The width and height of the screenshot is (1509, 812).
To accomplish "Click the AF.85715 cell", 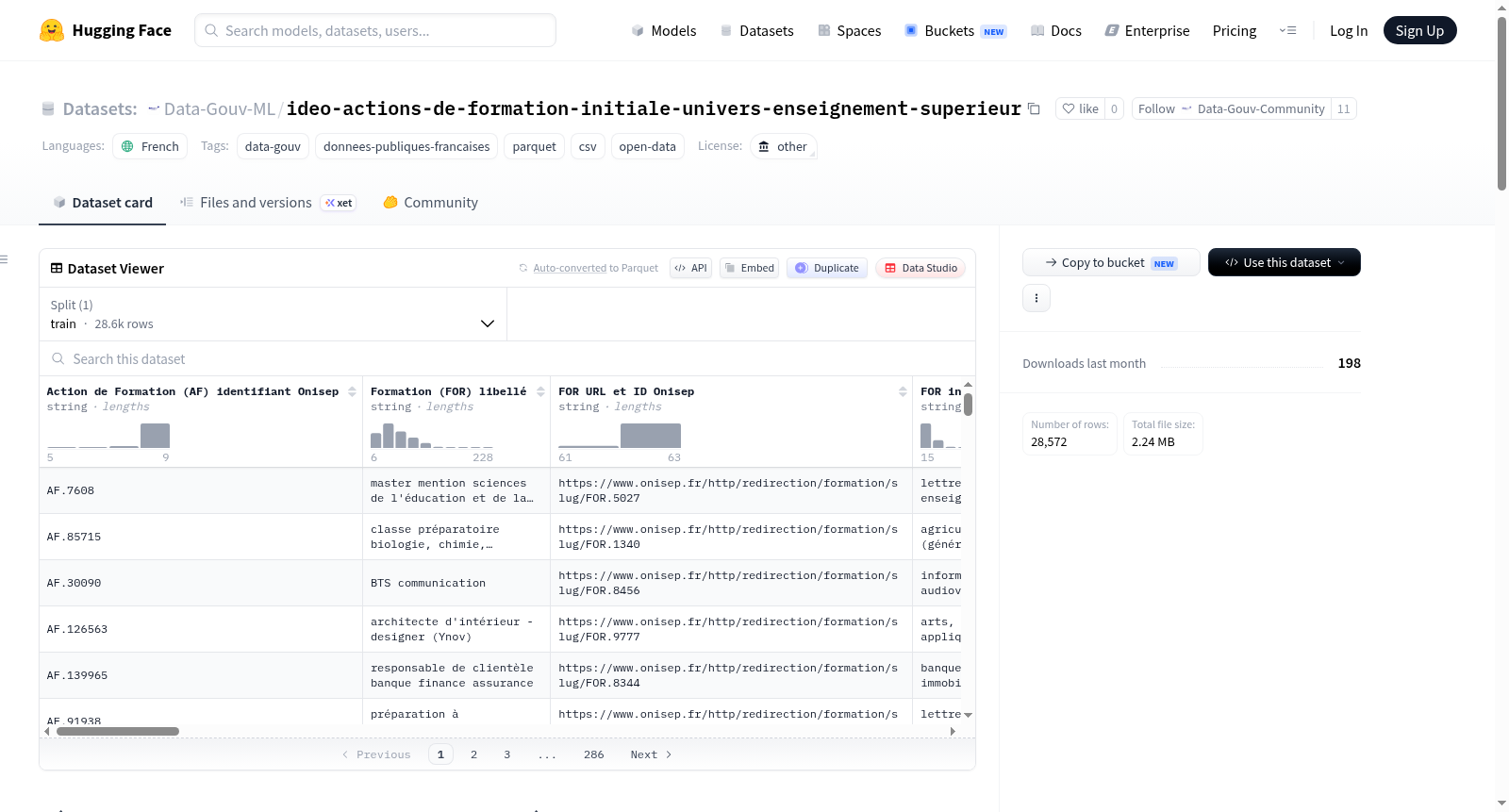I will [x=201, y=537].
